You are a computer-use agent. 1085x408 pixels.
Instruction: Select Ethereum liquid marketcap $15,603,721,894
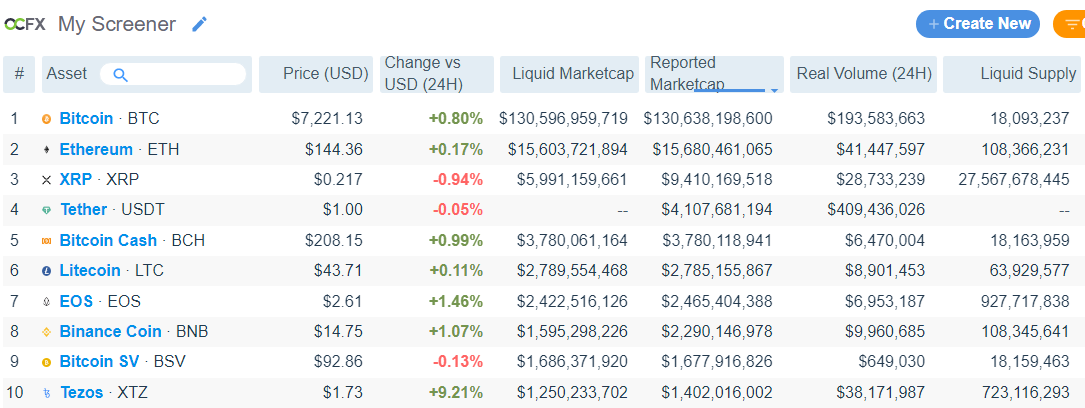pyautogui.click(x=567, y=149)
